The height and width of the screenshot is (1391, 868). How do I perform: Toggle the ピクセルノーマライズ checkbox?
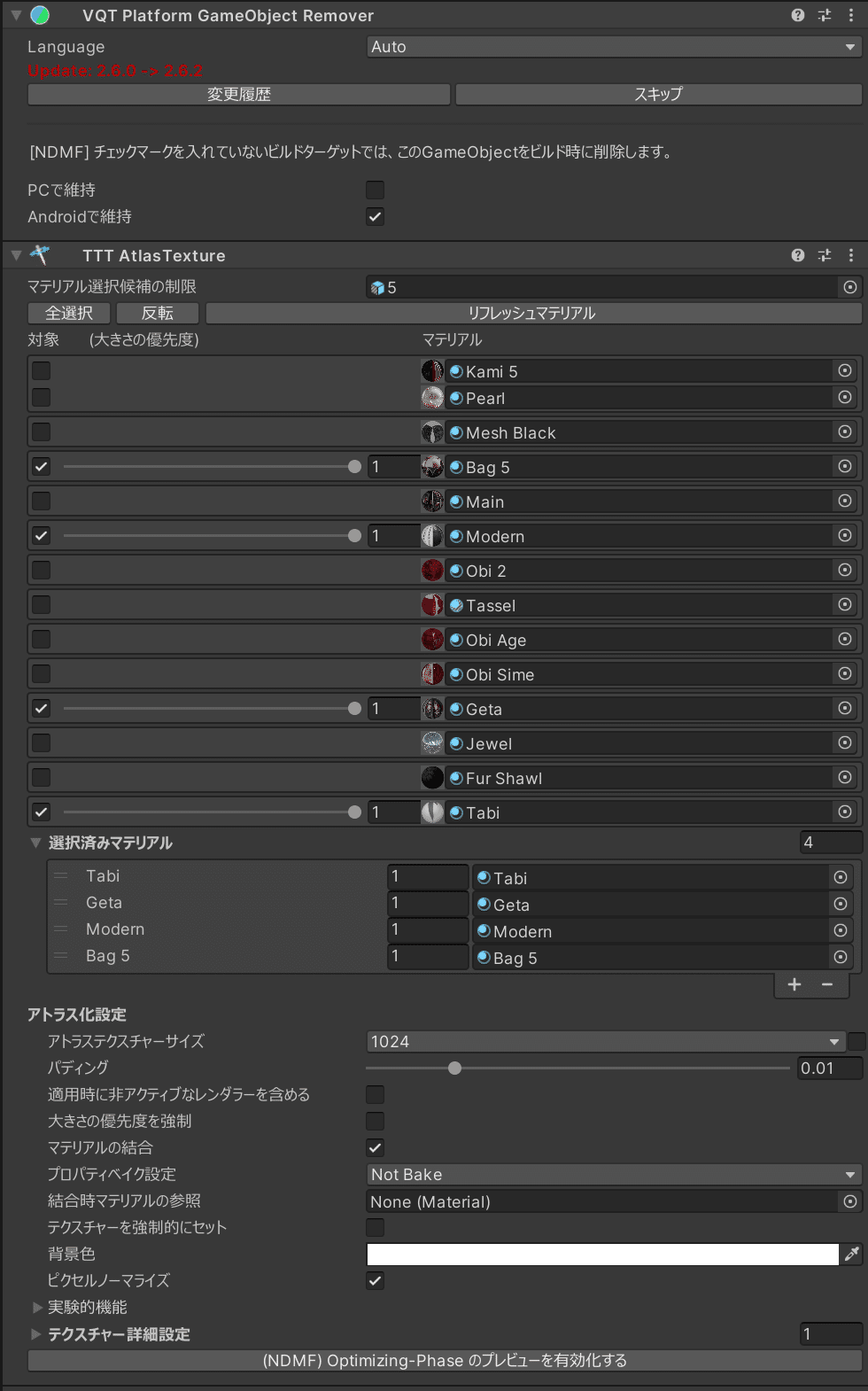coord(376,1280)
